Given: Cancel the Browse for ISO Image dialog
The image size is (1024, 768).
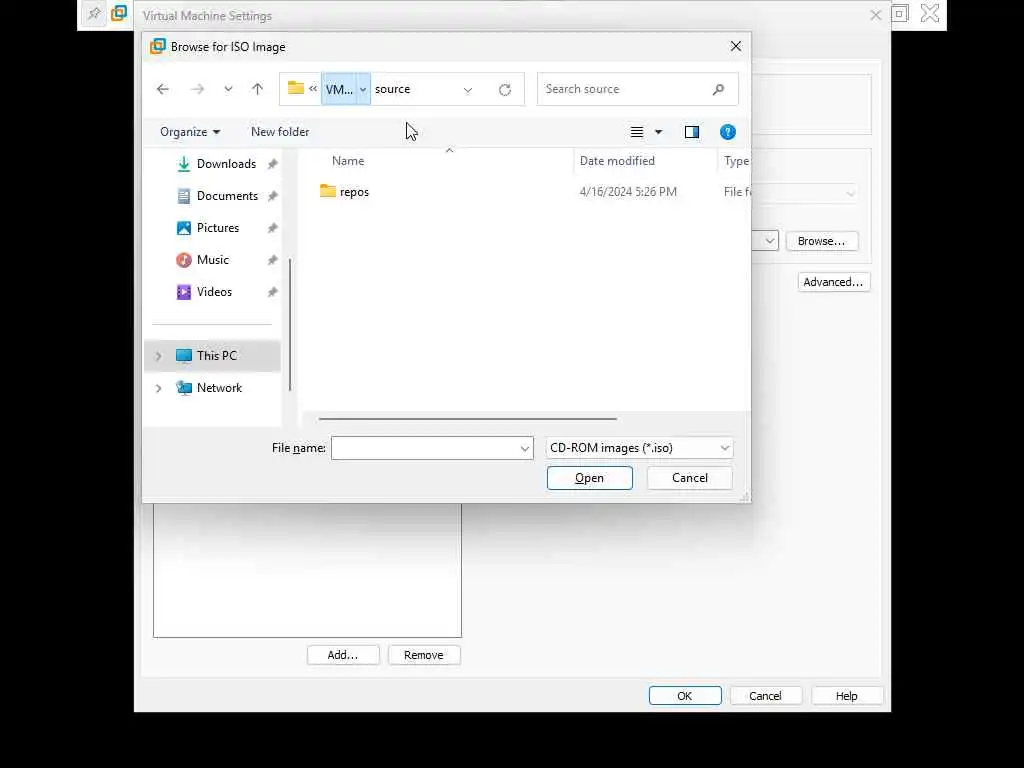Looking at the screenshot, I should tap(690, 478).
